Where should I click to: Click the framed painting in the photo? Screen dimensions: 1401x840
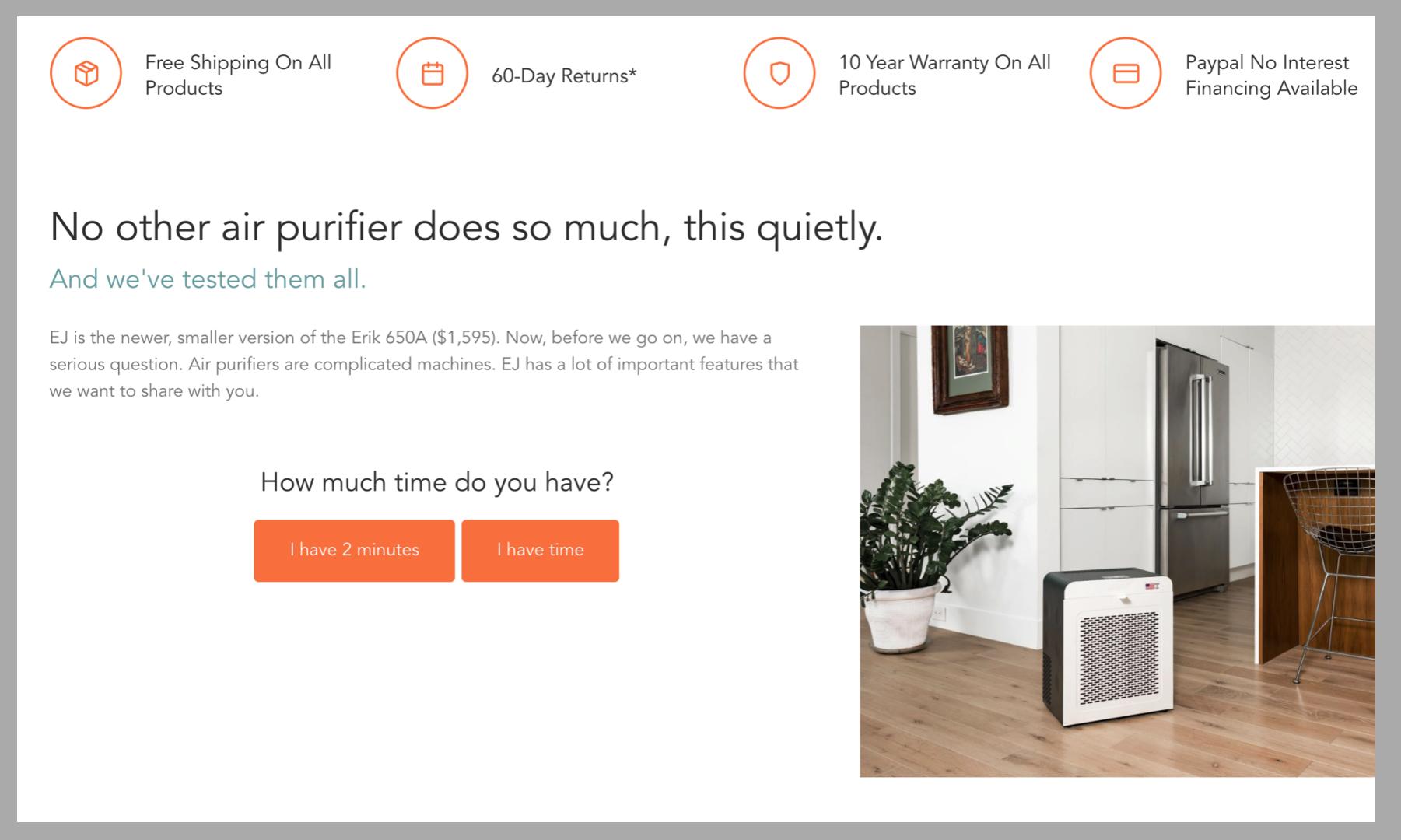pos(970,369)
